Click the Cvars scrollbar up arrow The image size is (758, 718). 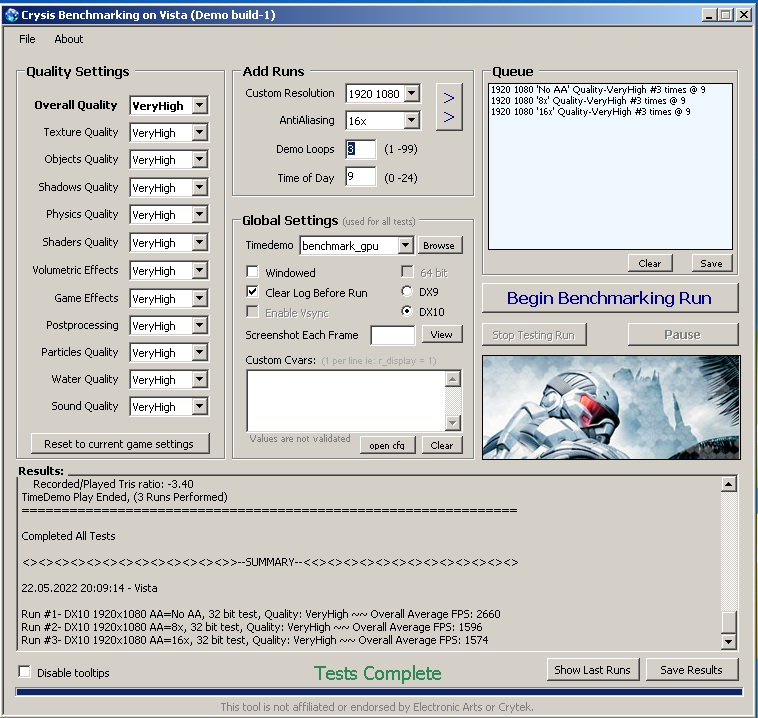coord(452,379)
